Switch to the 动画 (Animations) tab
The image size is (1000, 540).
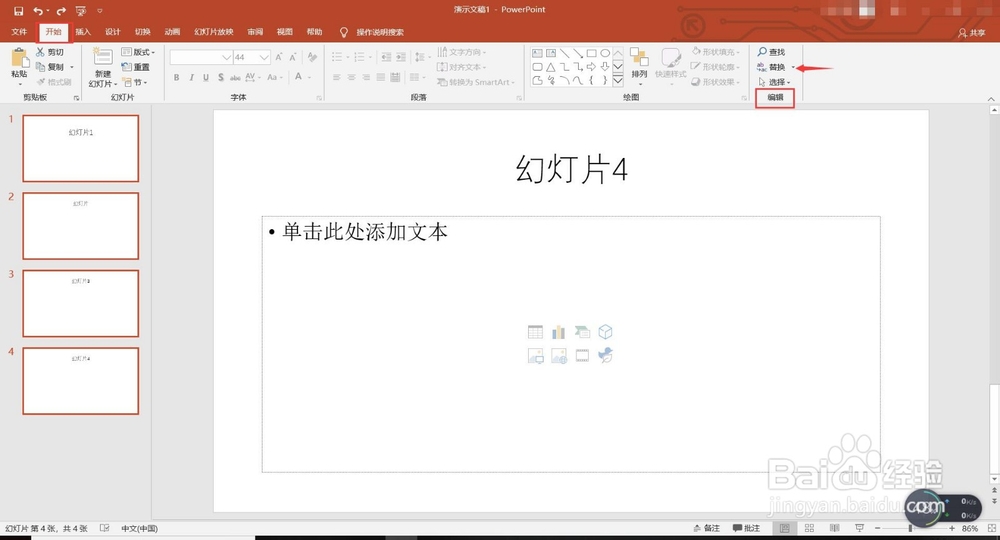pos(172,32)
